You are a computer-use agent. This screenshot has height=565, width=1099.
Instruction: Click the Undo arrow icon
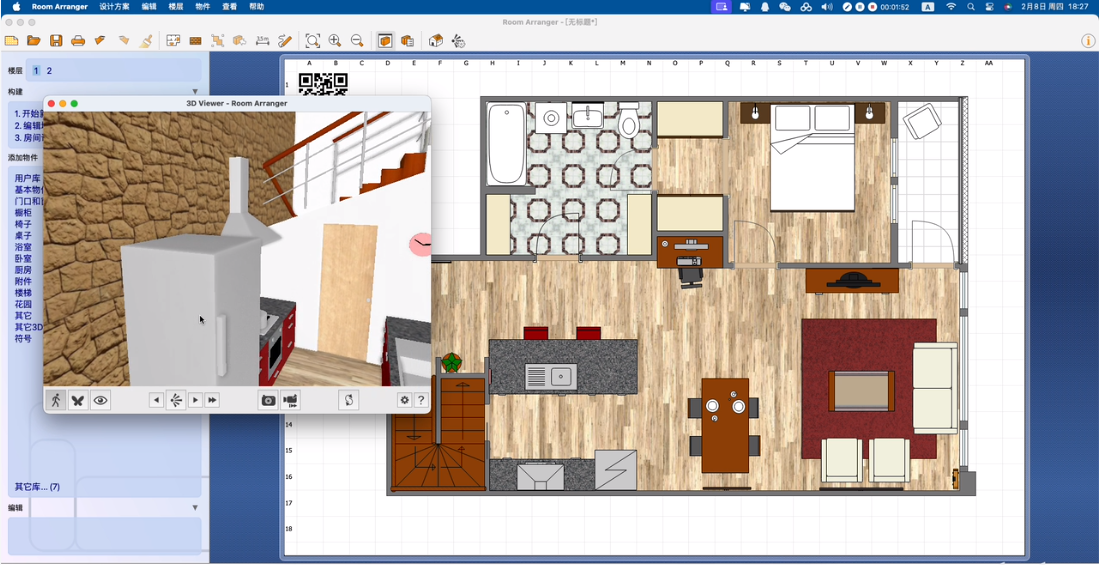pos(100,41)
